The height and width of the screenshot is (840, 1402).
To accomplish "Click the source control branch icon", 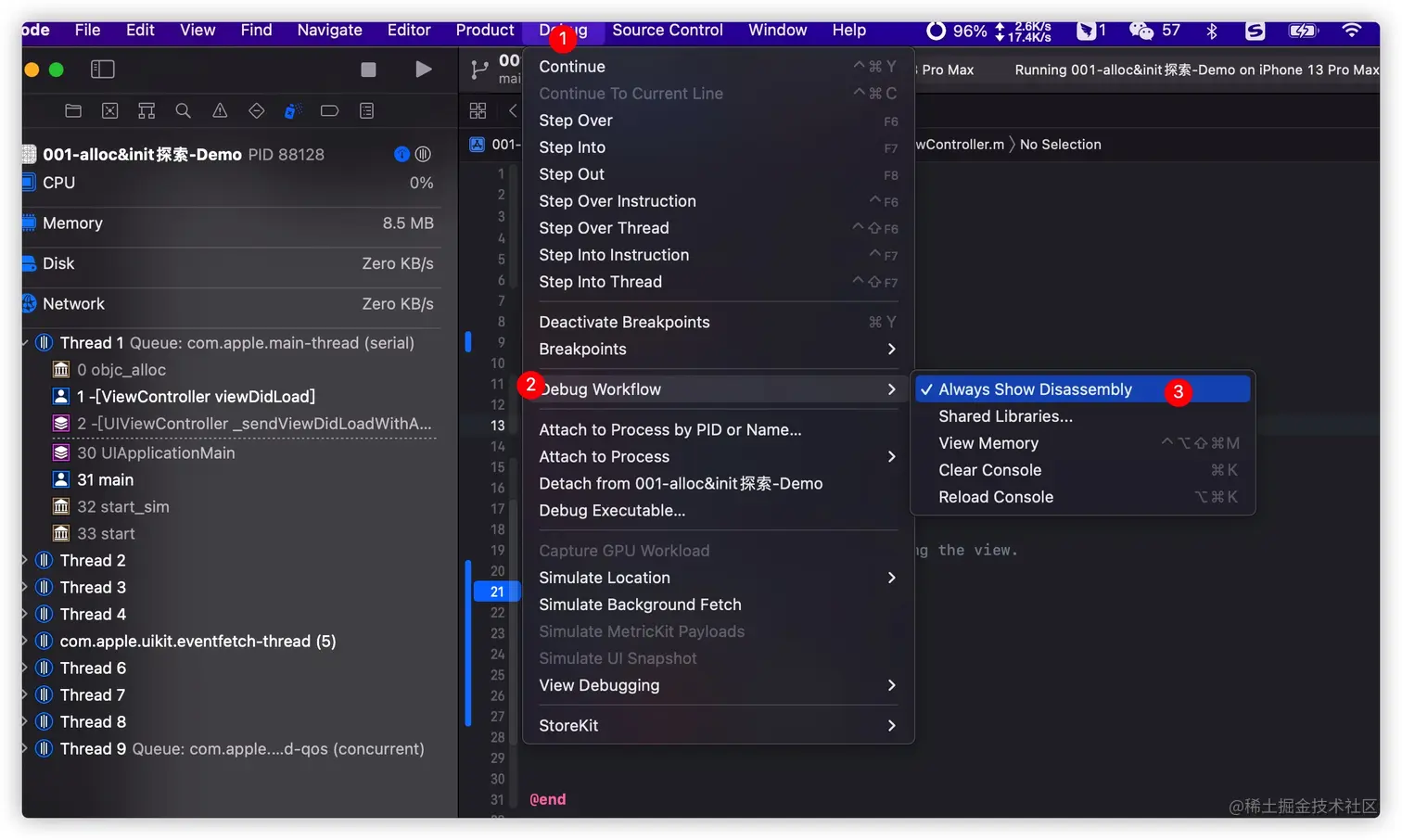I will (x=479, y=70).
